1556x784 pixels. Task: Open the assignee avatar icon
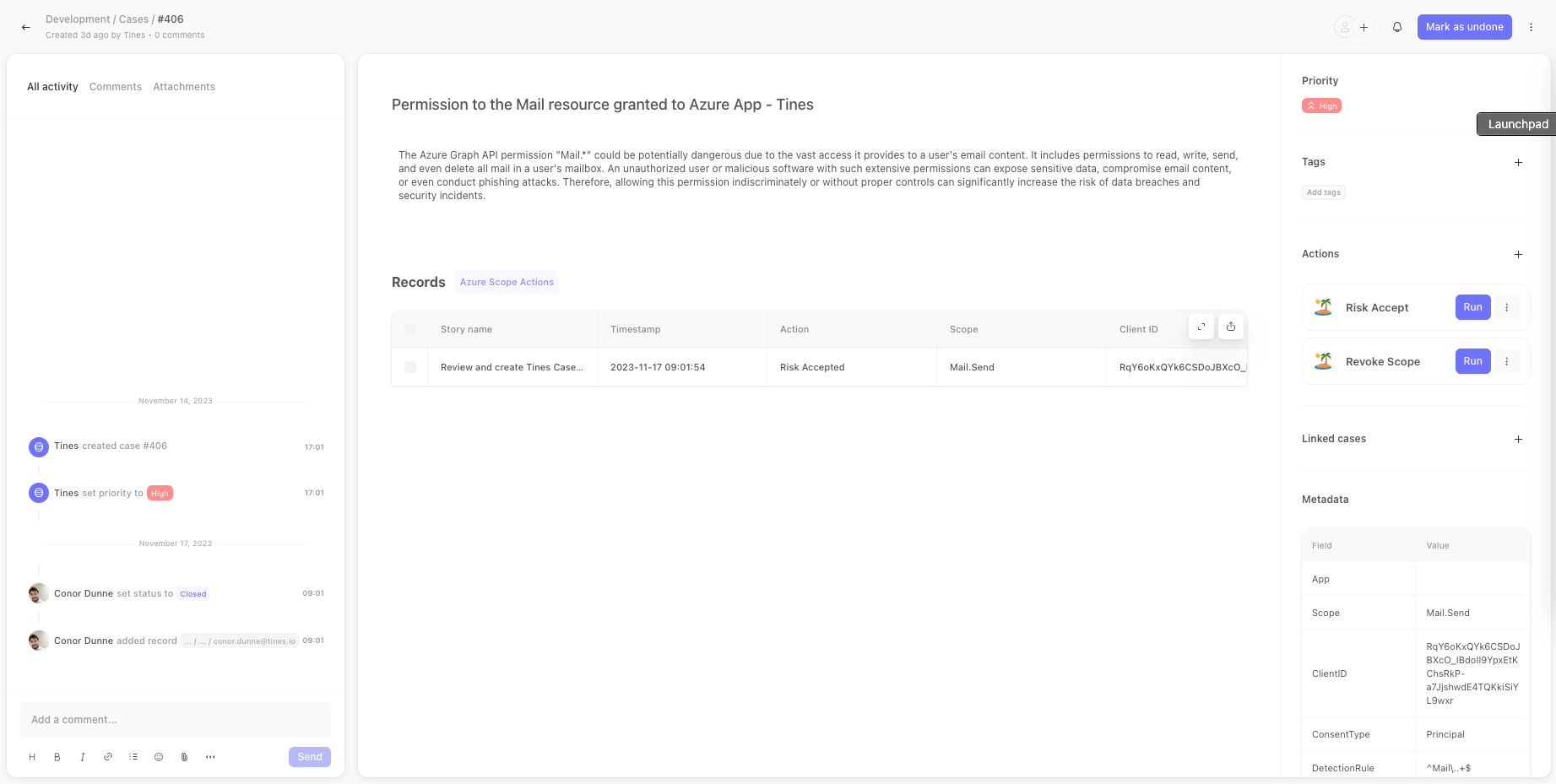click(x=1344, y=27)
